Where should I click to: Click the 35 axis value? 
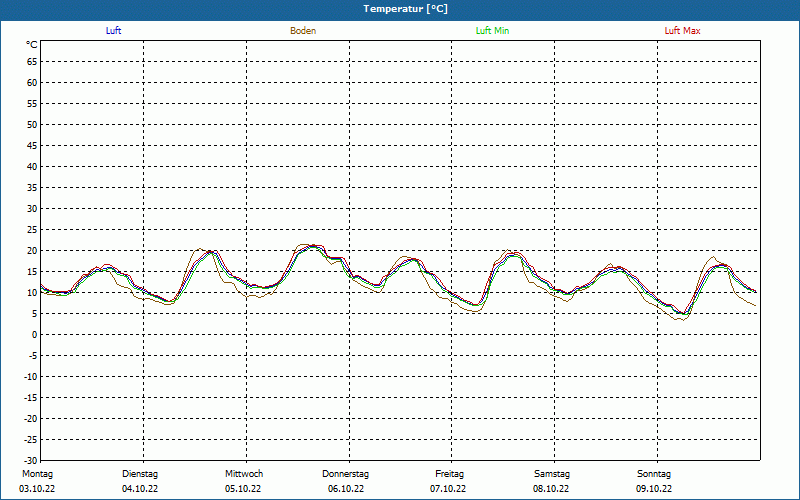pyautogui.click(x=32, y=188)
